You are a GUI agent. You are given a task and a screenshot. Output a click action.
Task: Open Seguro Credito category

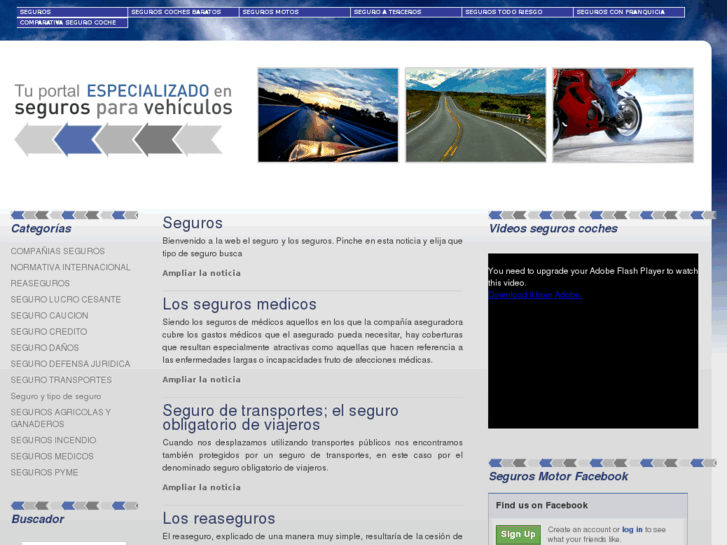tap(49, 332)
